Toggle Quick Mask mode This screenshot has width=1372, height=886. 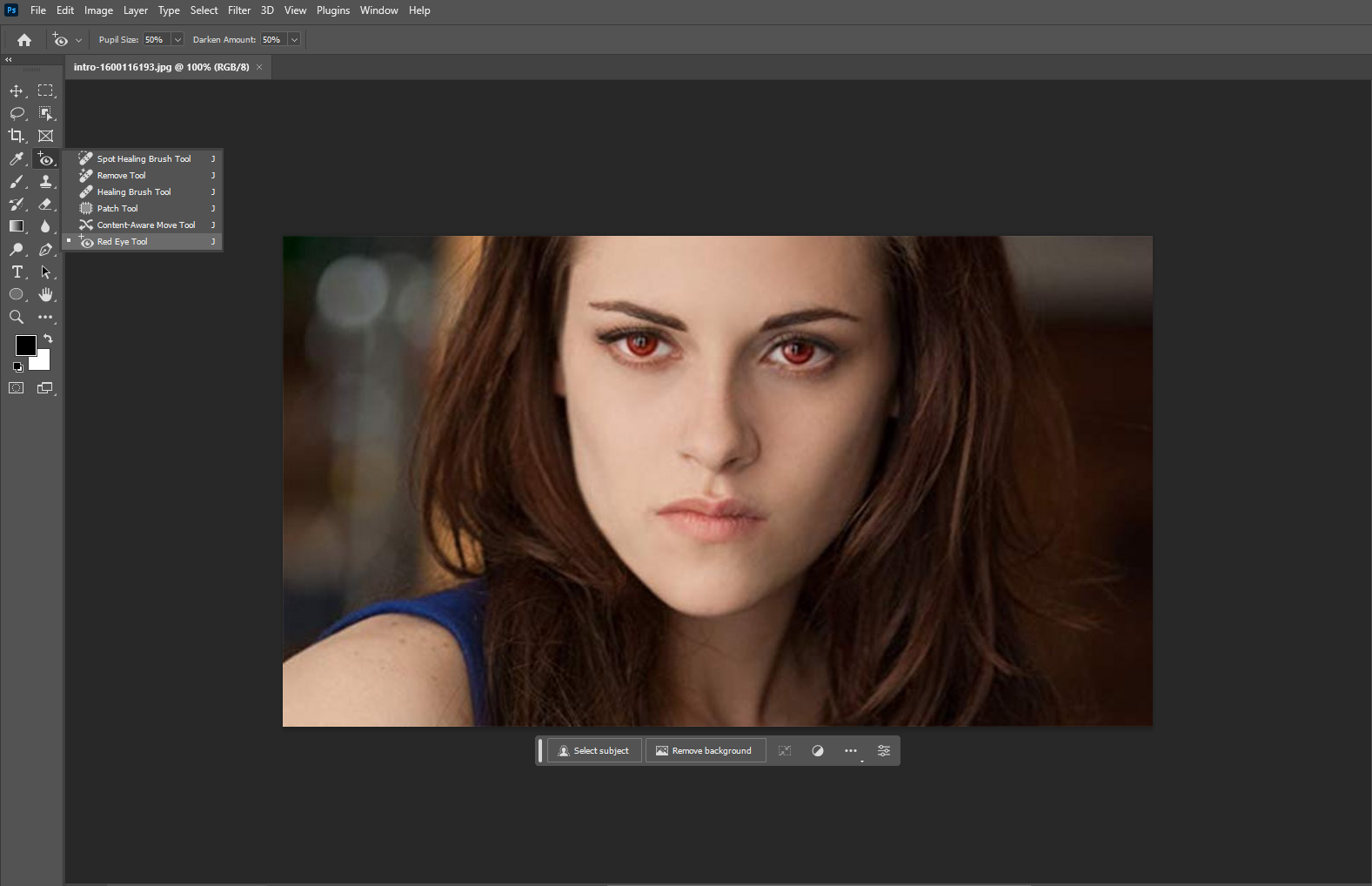[x=16, y=388]
